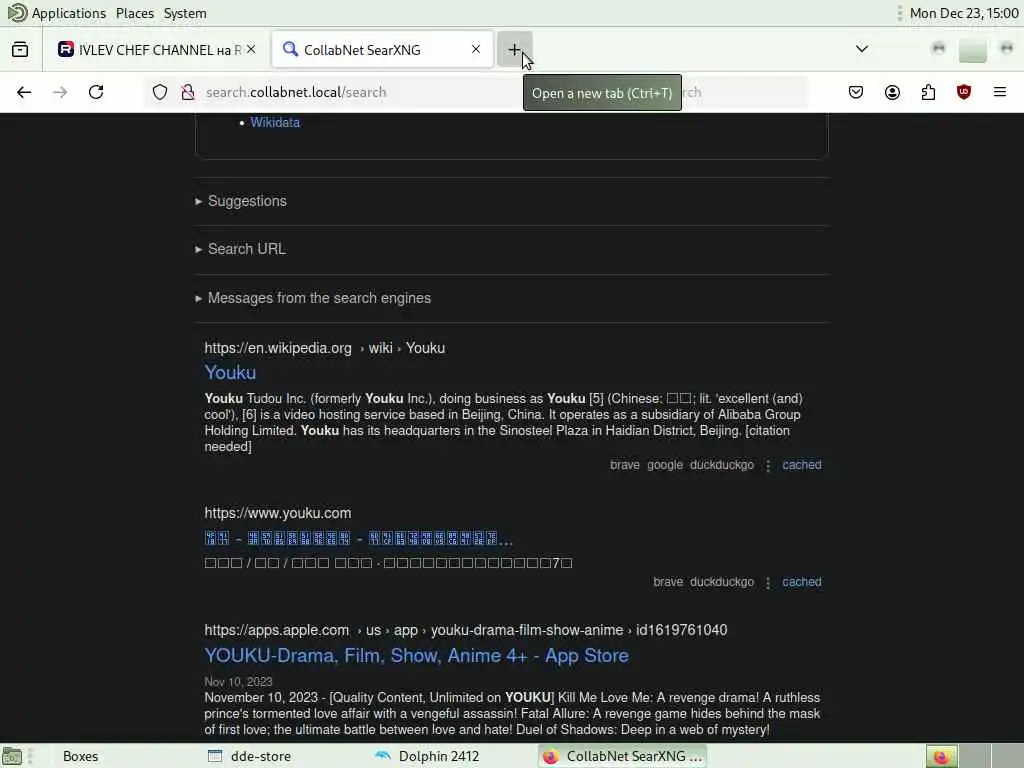Screen dimensions: 1024x768
Task: Click the apps.apple.com result URL
Action: coord(466,630)
